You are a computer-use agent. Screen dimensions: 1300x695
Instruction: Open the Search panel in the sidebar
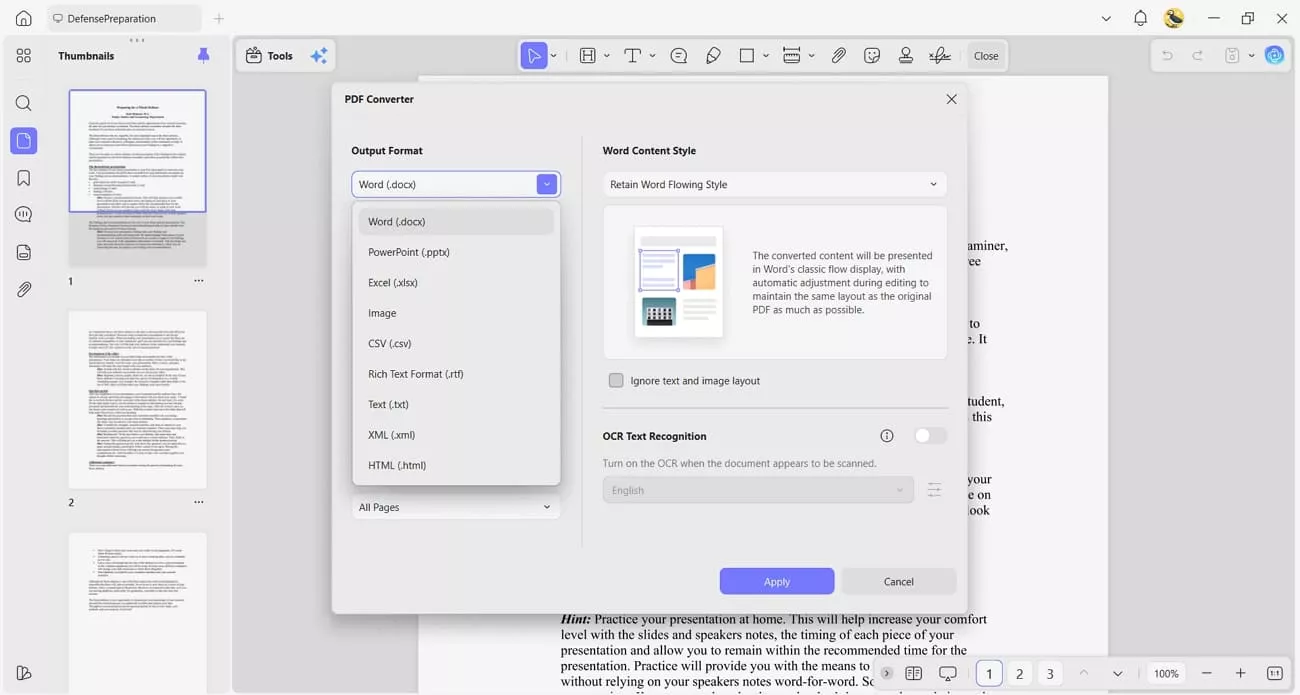pyautogui.click(x=23, y=103)
